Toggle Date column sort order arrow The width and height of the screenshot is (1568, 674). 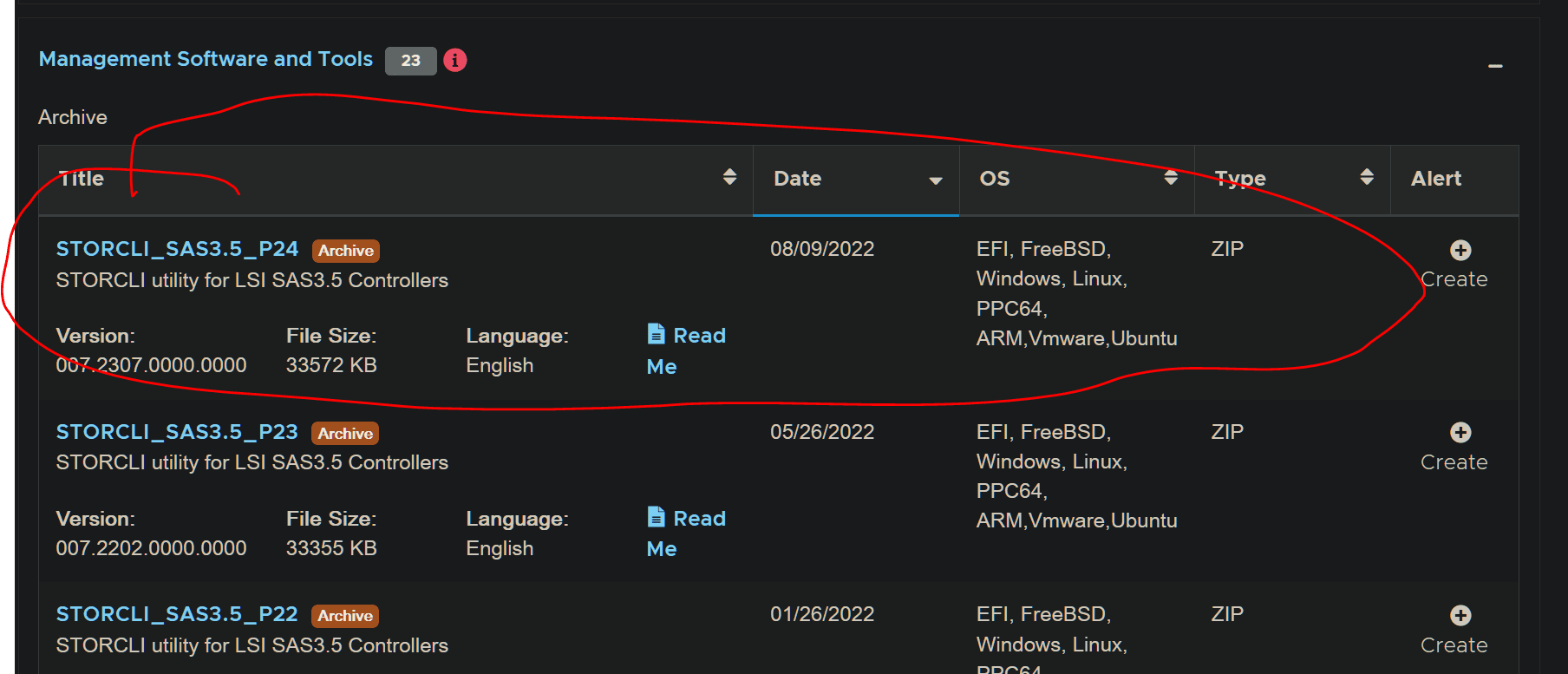[936, 180]
